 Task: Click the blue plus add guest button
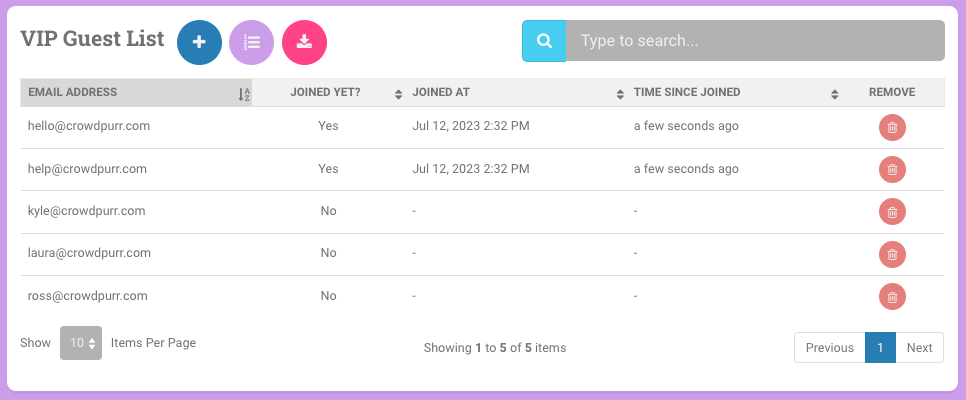pos(199,43)
